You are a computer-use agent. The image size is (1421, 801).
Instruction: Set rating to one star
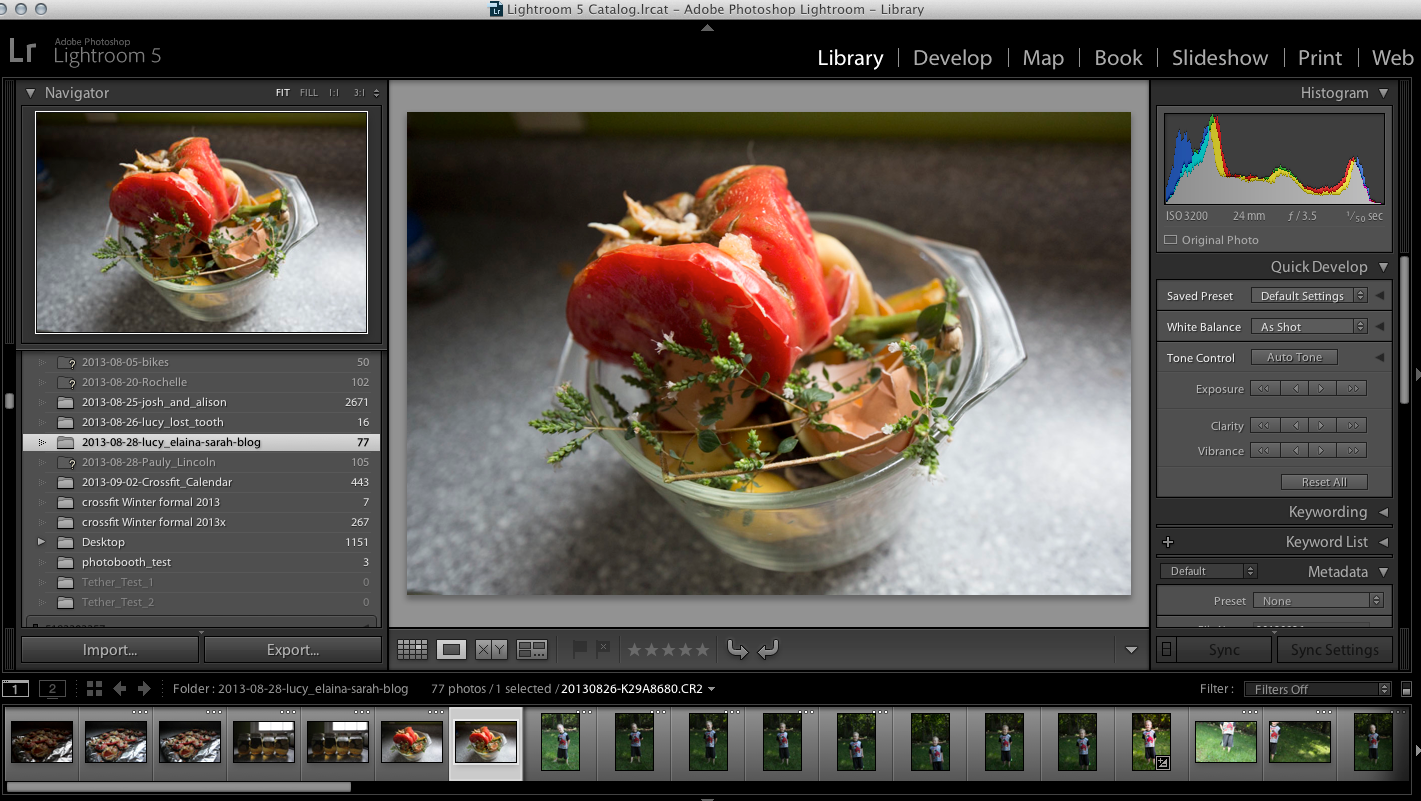(x=634, y=650)
